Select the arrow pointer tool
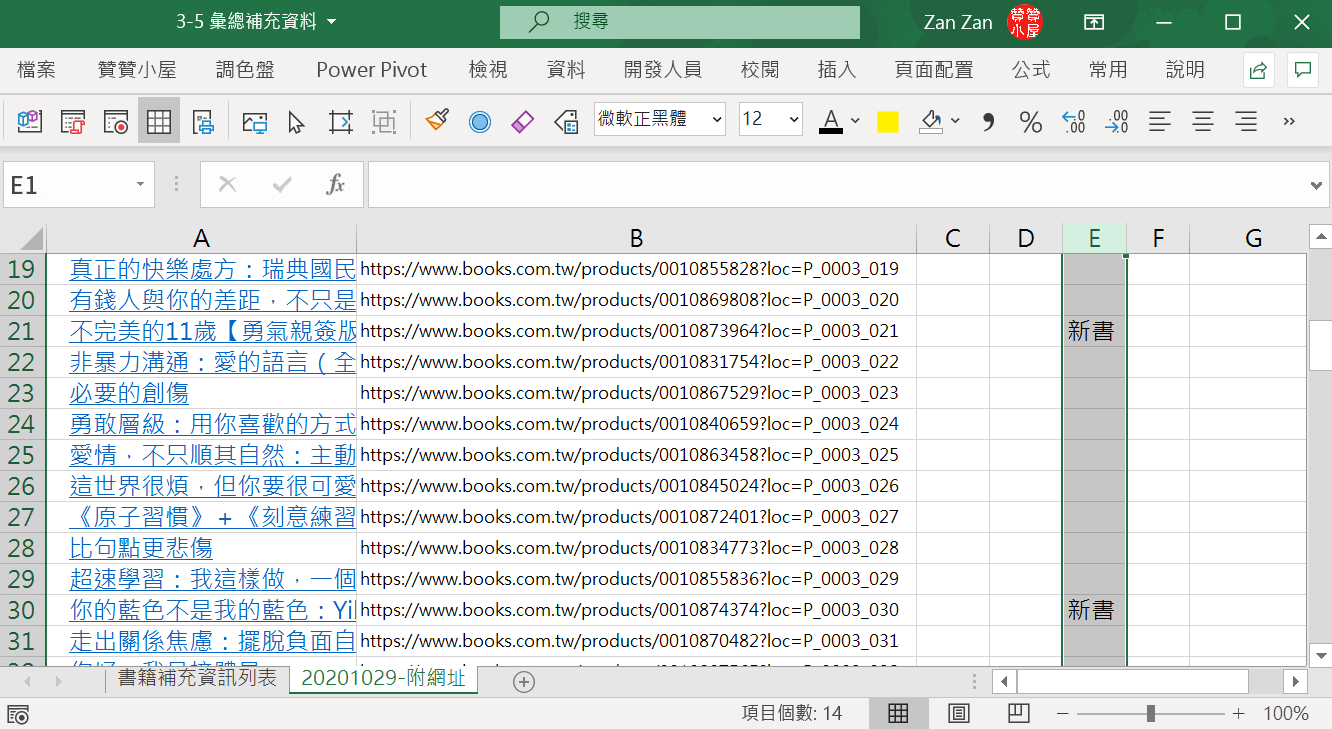This screenshot has height=729, width=1332. 297,121
